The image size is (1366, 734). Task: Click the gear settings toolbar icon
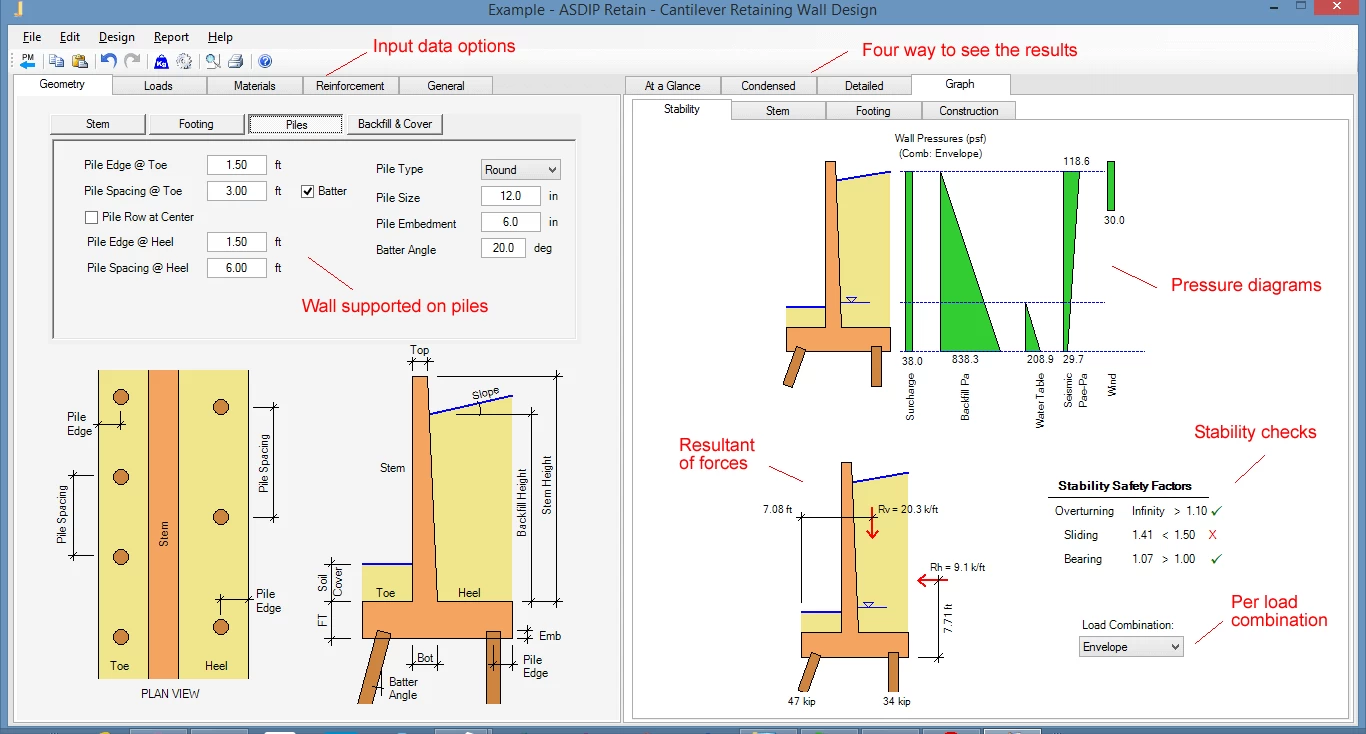tap(184, 61)
